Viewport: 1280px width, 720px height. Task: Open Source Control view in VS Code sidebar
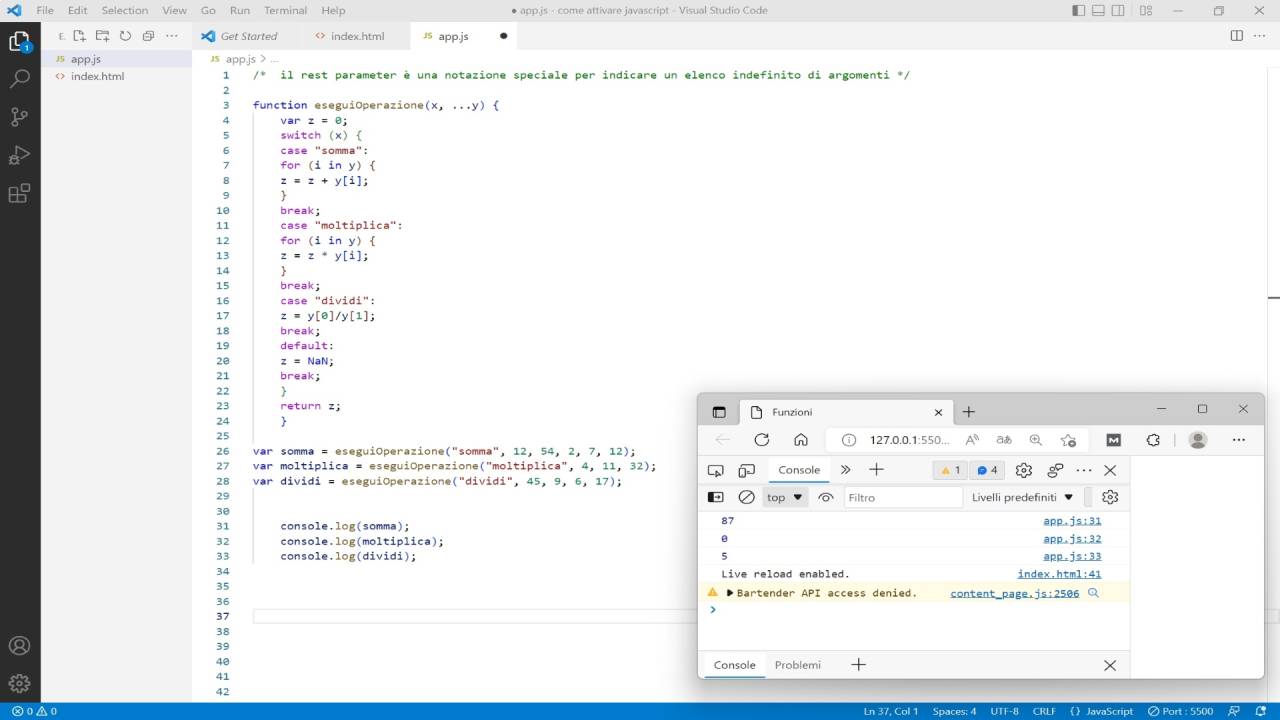click(20, 117)
